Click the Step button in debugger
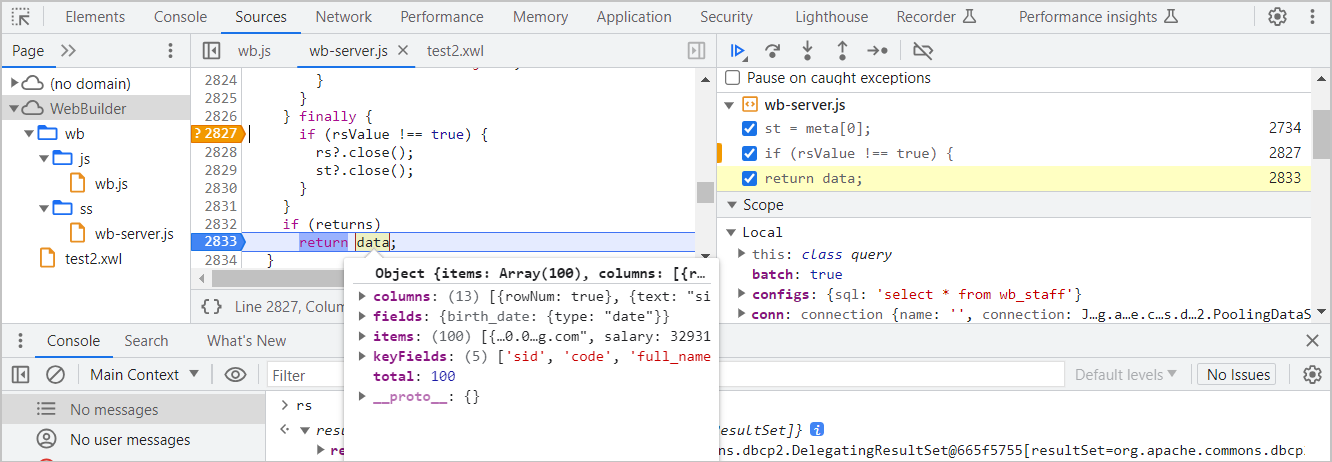 tap(877, 51)
